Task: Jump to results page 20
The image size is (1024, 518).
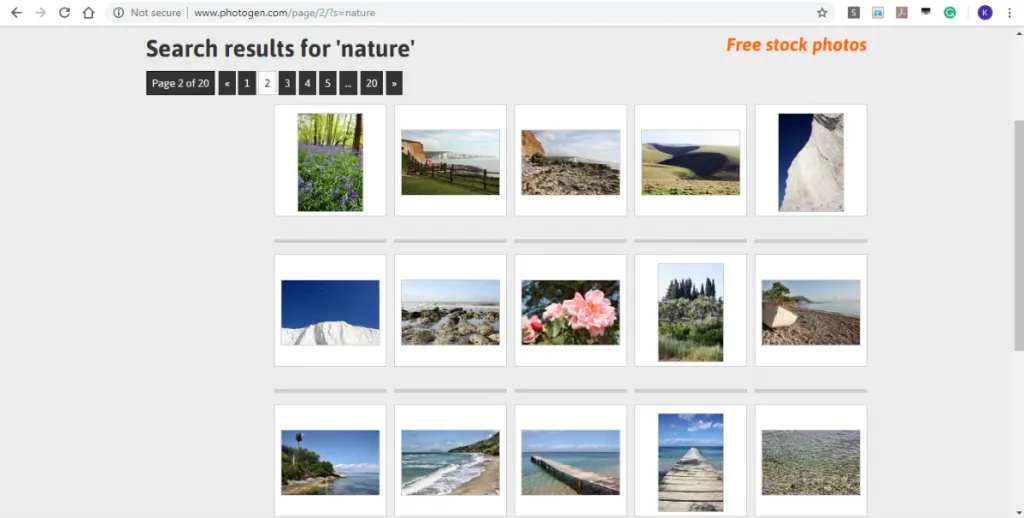Action: tap(372, 83)
